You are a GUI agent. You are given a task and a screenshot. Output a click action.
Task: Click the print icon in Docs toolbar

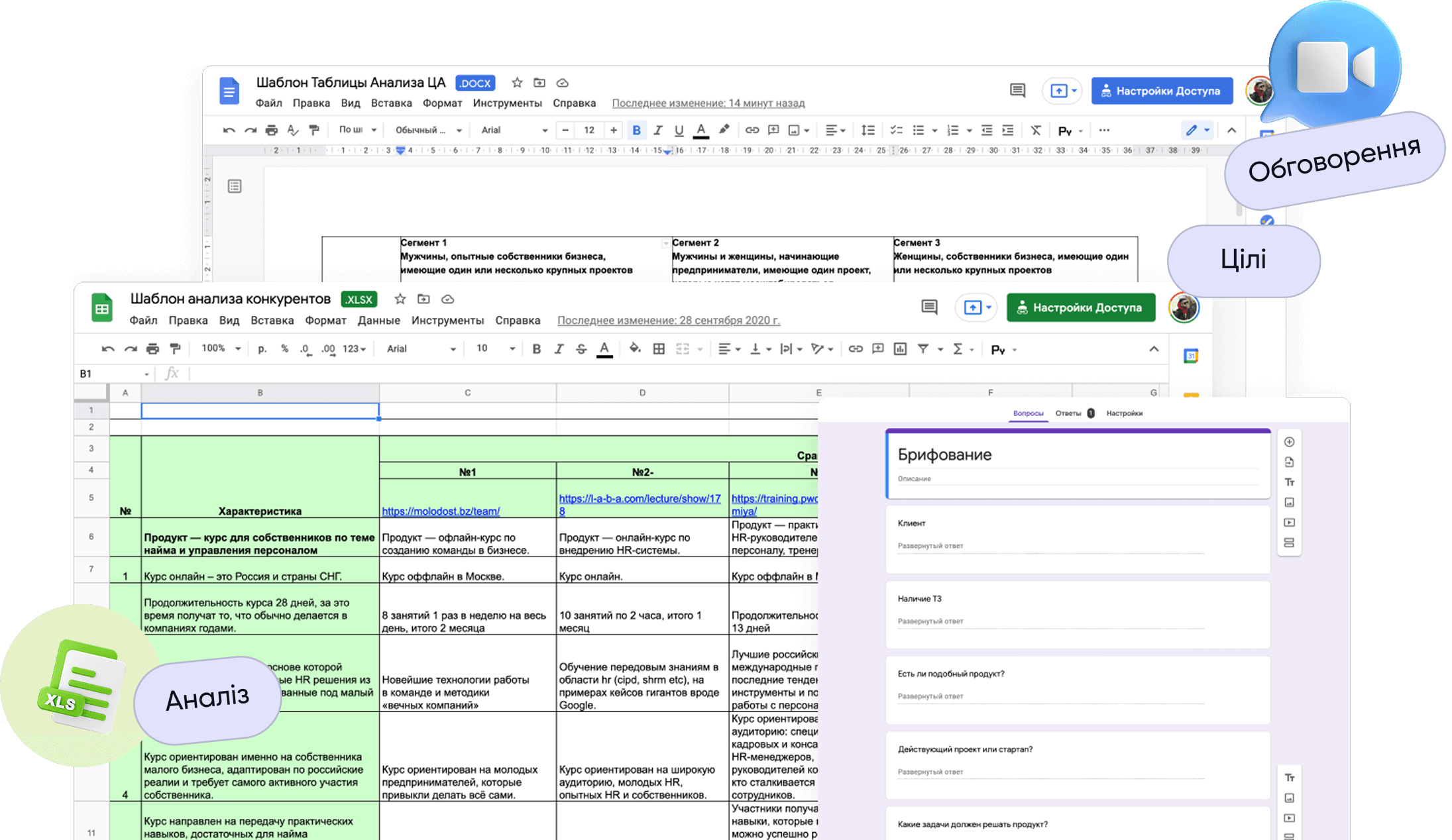(271, 131)
